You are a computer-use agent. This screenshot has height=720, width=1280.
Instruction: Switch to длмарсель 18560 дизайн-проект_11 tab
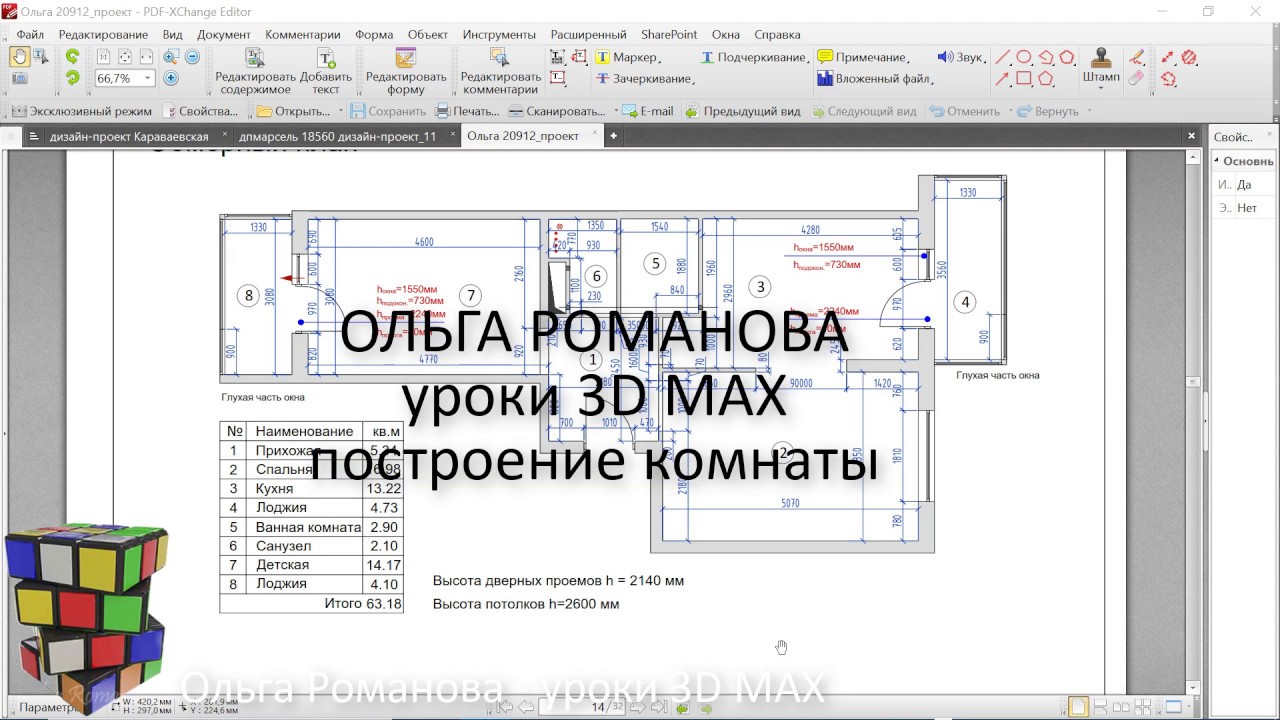point(338,136)
